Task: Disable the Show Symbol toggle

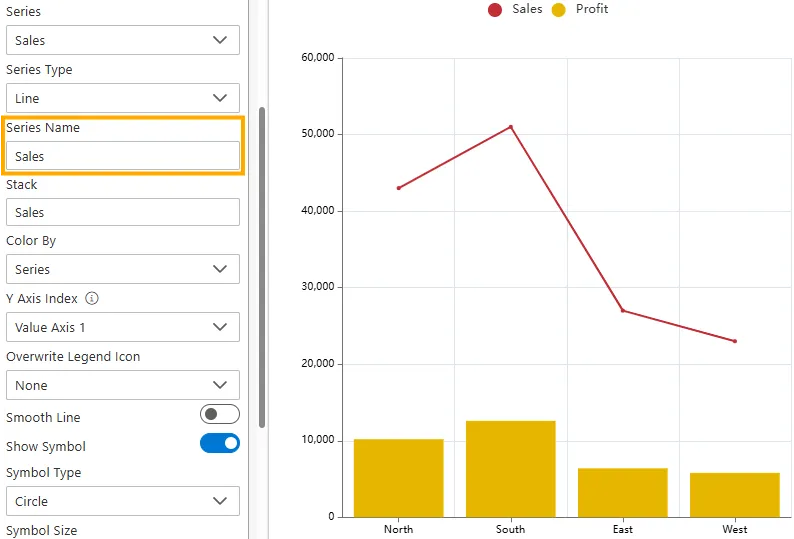Action: (220, 443)
